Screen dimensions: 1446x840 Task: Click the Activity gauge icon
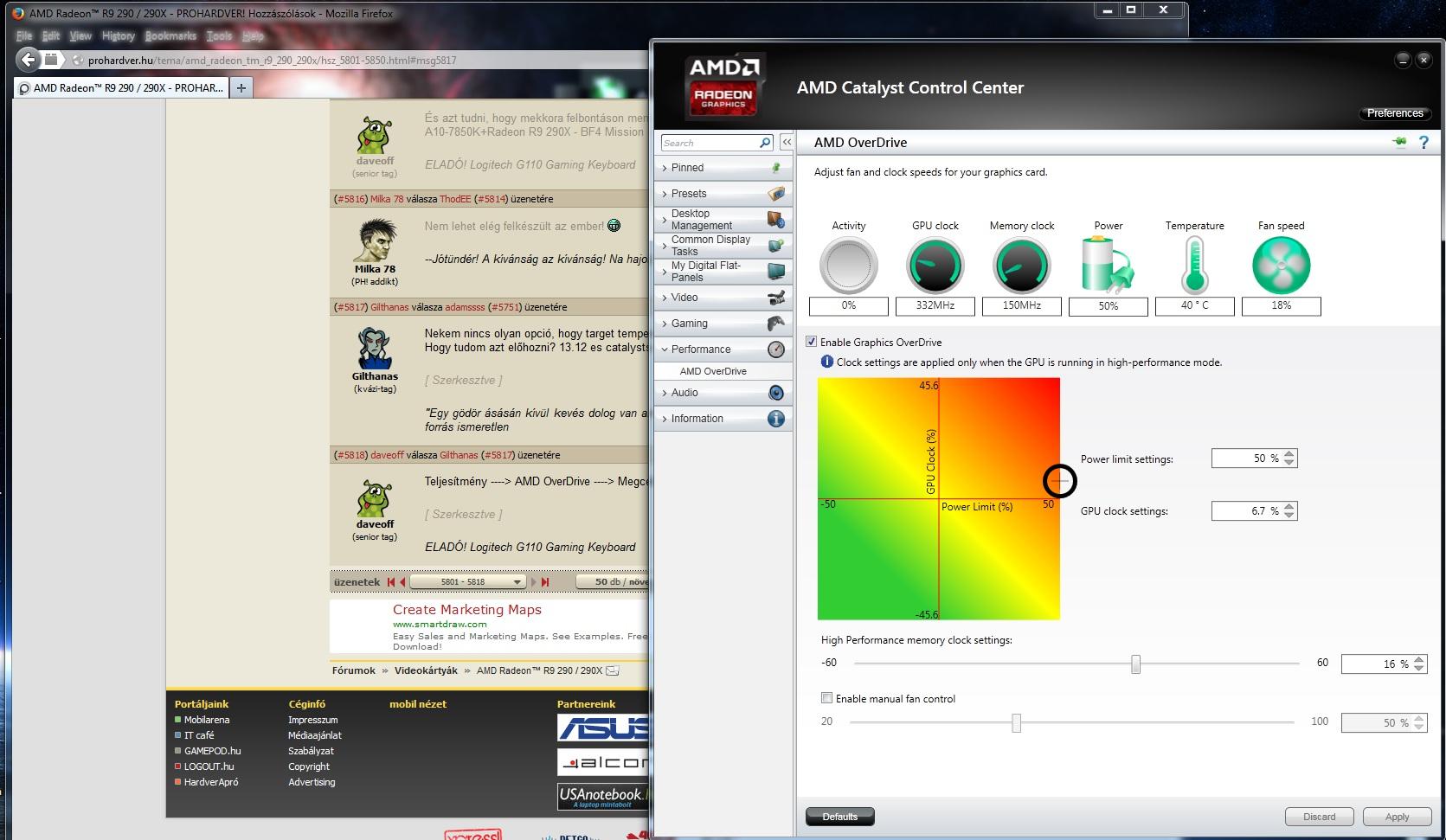[x=849, y=266]
